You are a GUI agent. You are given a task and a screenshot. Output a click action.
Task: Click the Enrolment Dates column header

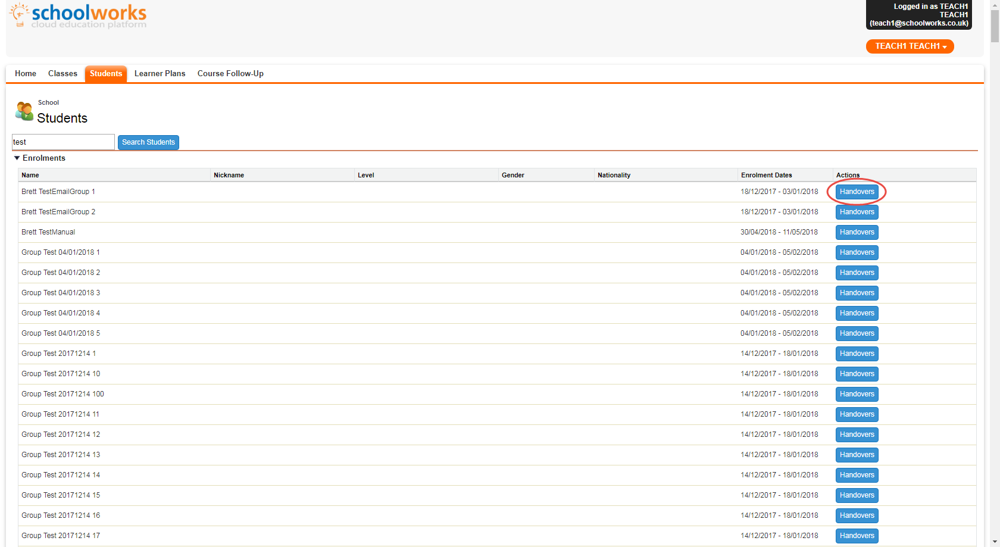(766, 175)
